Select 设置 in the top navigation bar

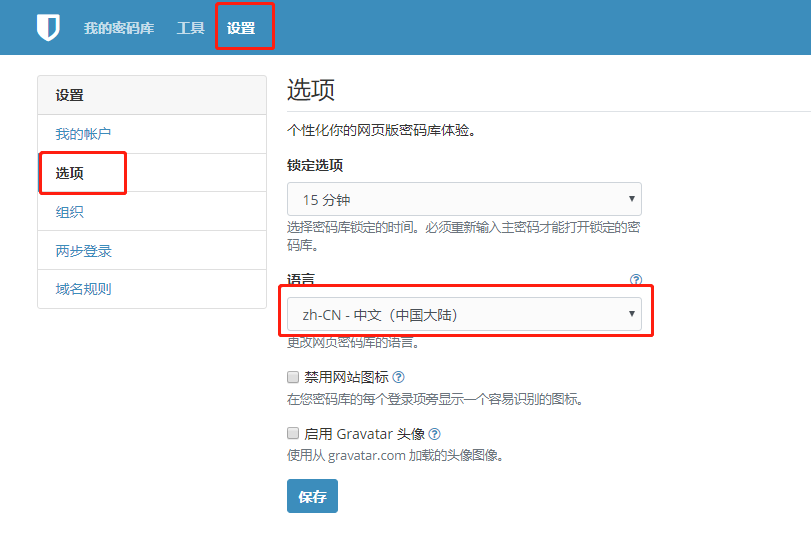click(241, 28)
